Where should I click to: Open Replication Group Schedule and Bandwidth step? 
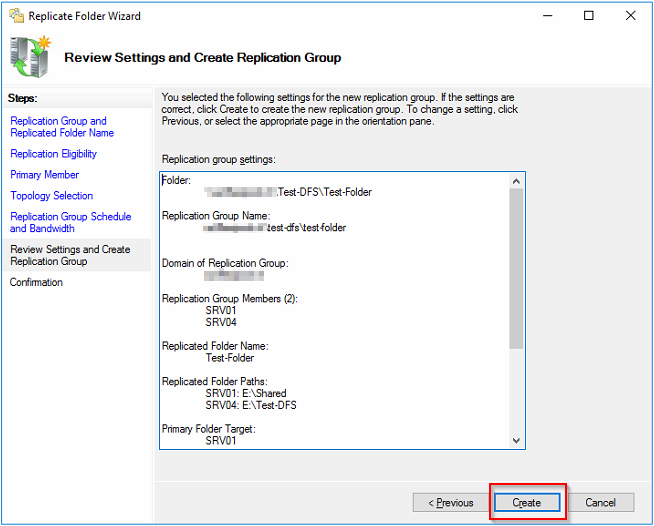click(70, 222)
